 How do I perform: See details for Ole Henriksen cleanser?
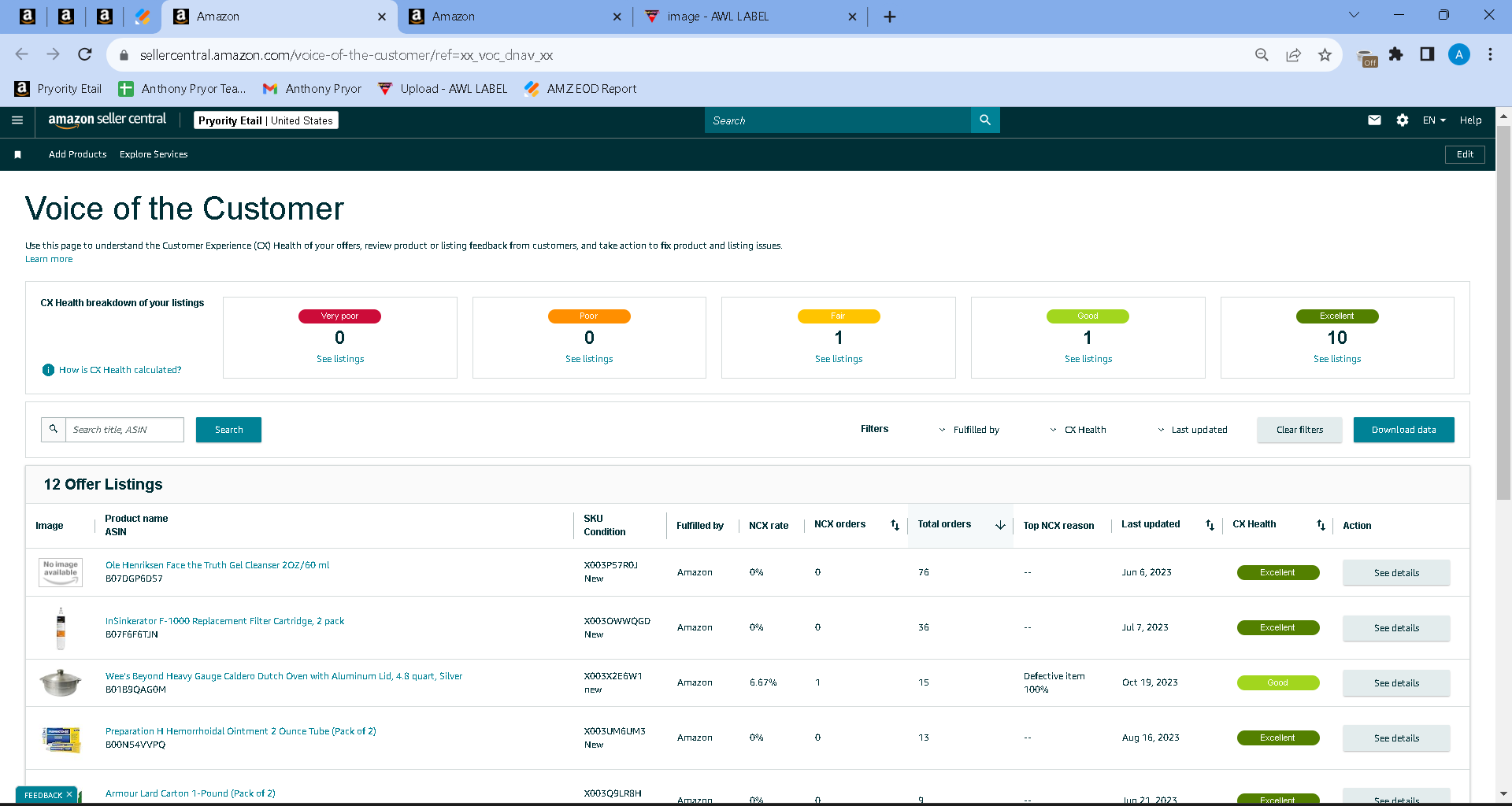[x=1396, y=573]
